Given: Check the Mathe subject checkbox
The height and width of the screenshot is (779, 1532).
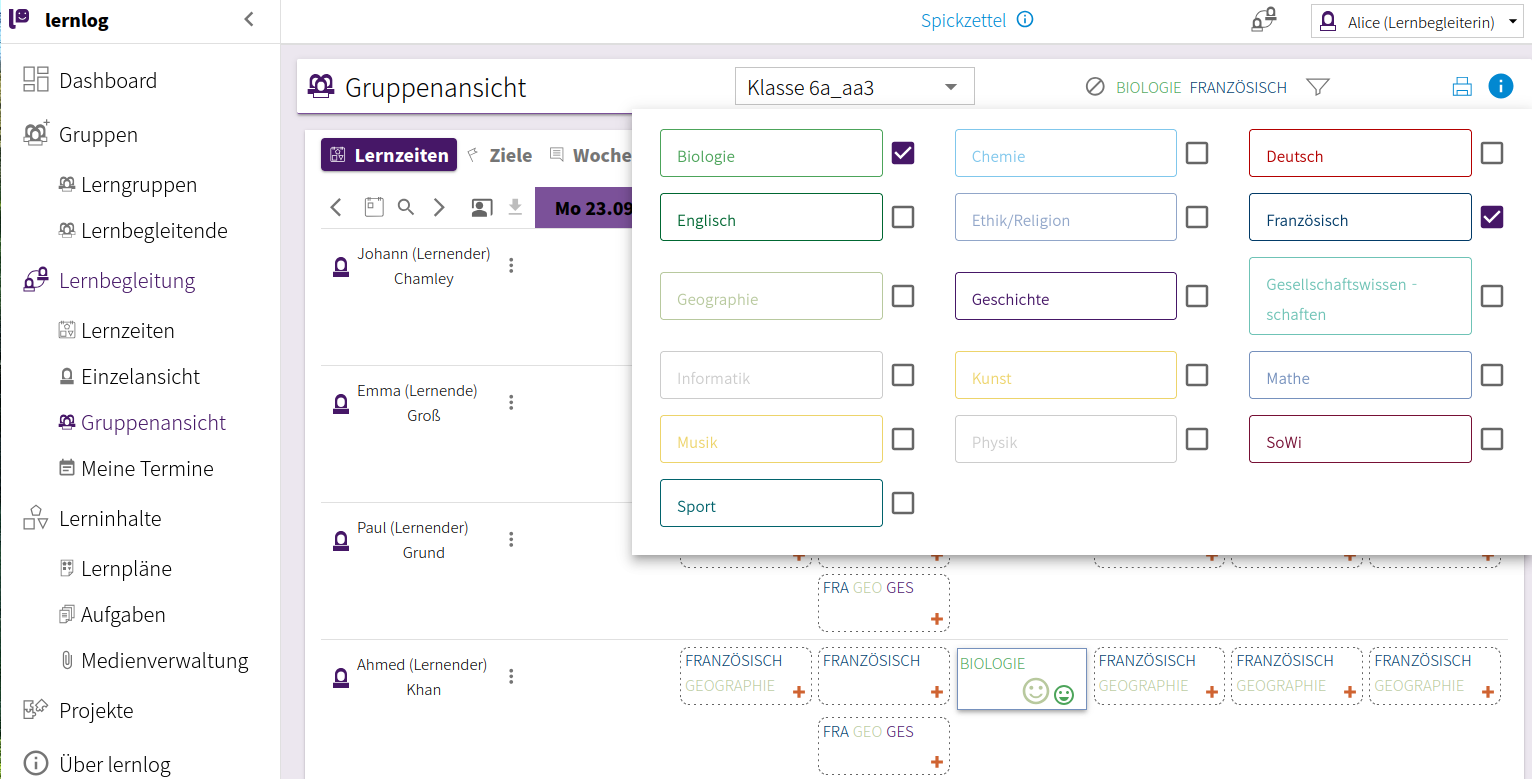Looking at the screenshot, I should [x=1492, y=375].
